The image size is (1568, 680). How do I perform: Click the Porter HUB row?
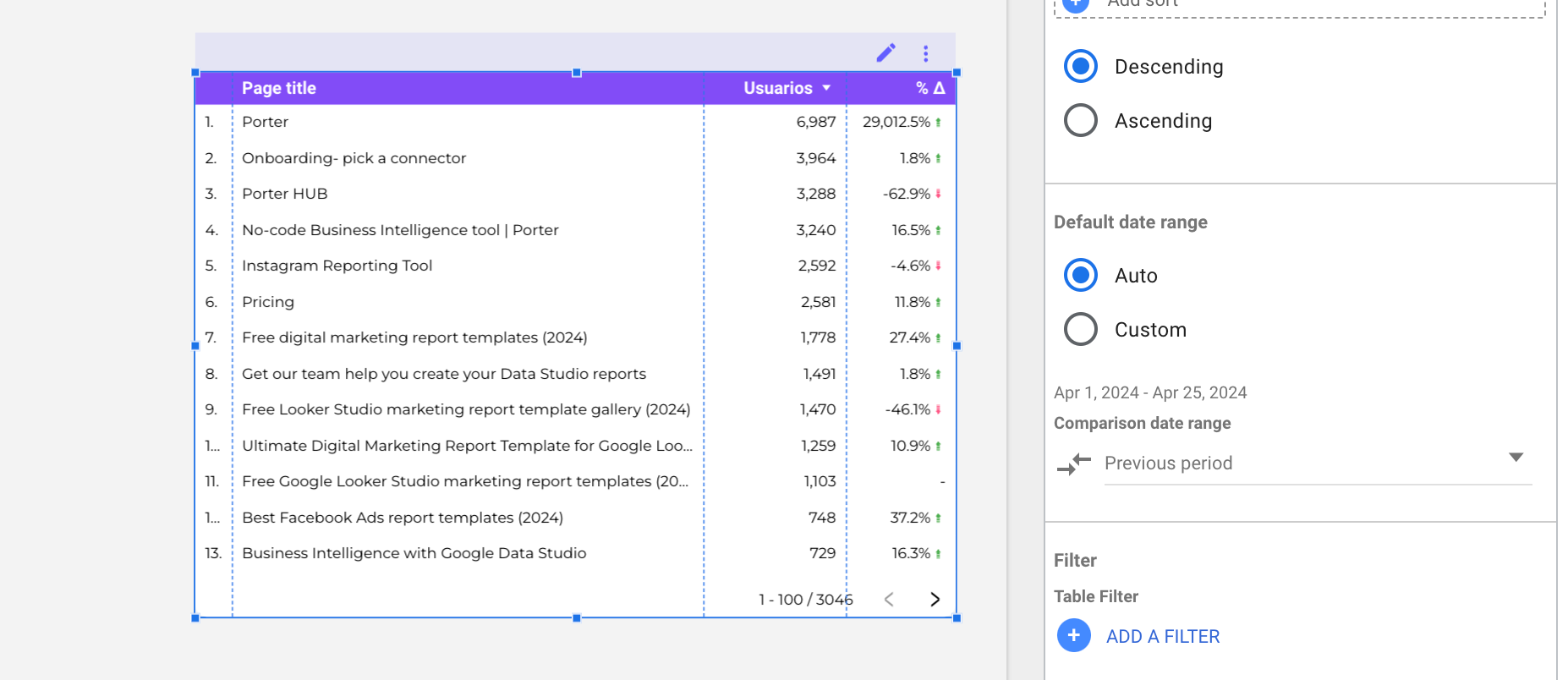[284, 194]
